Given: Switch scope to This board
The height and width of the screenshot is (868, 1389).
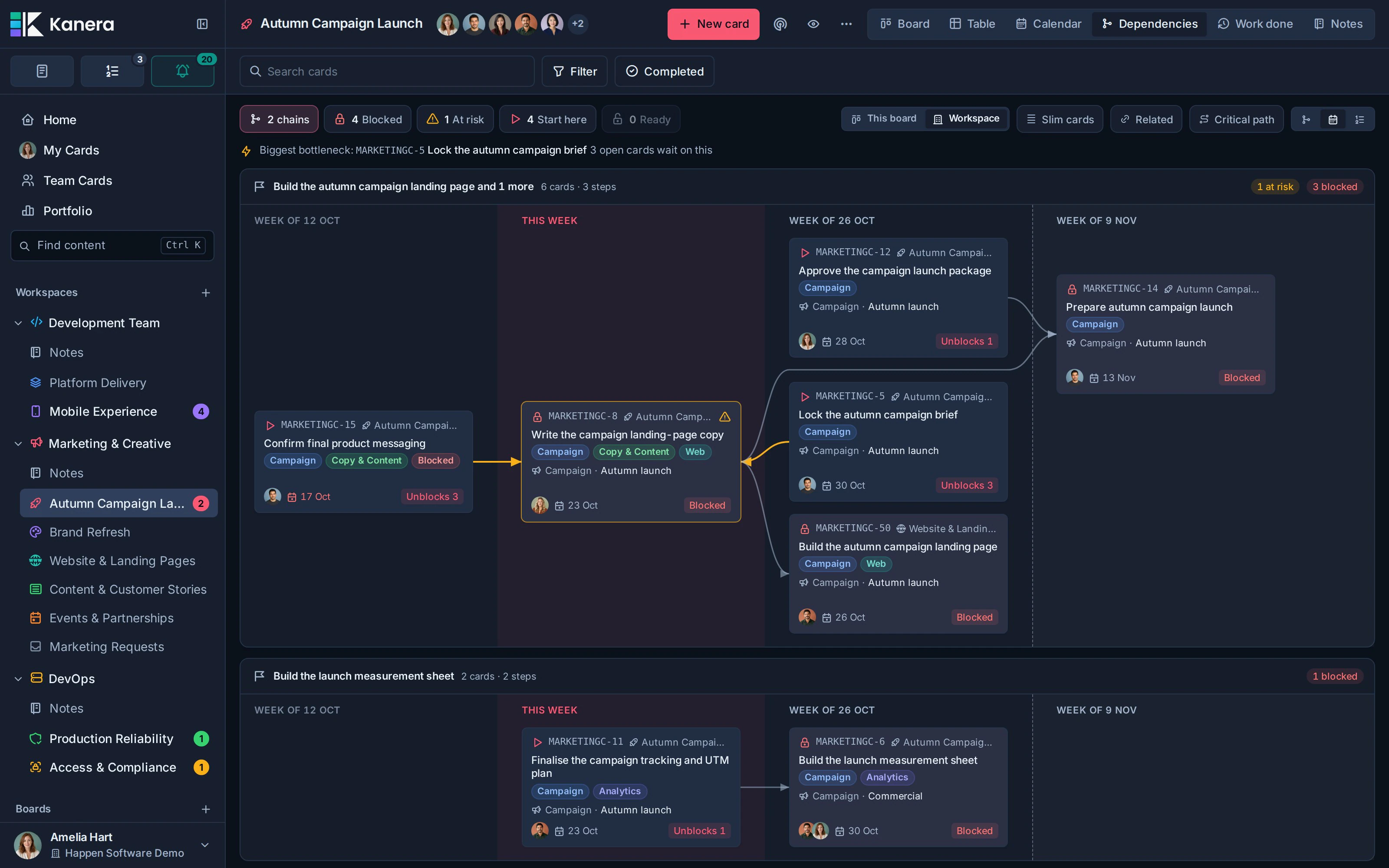Looking at the screenshot, I should 883,118.
